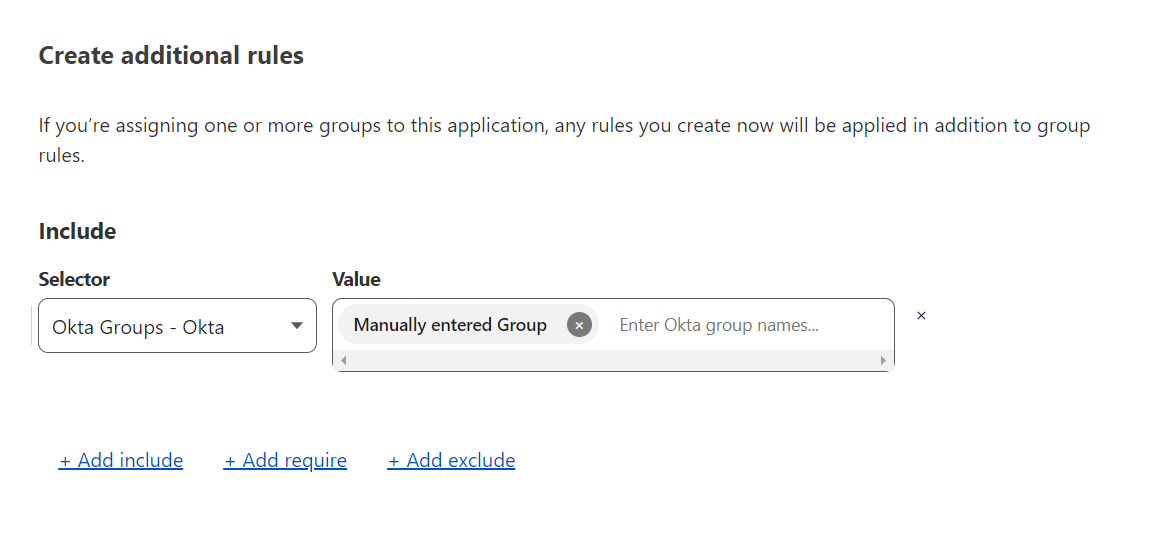Focus the Enter Okta group names field

coord(746,325)
